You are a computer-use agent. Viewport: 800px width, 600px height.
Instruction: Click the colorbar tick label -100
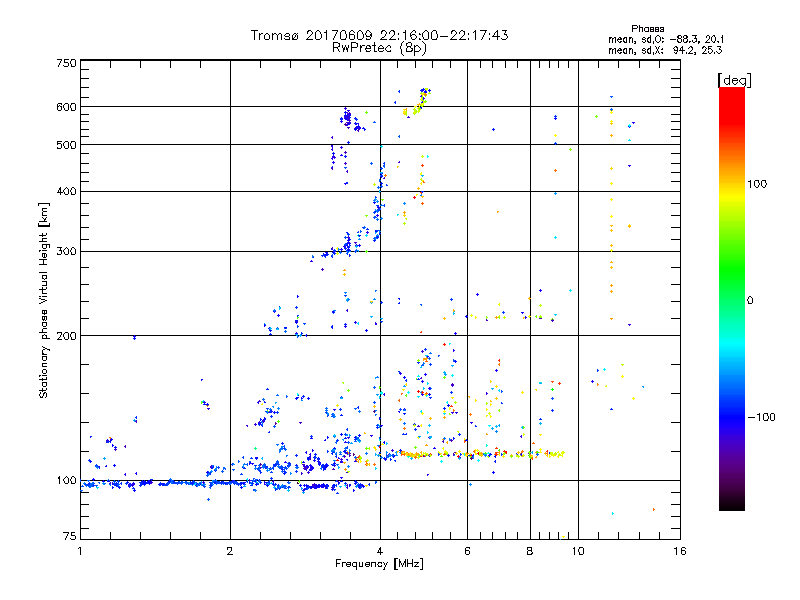761,417
